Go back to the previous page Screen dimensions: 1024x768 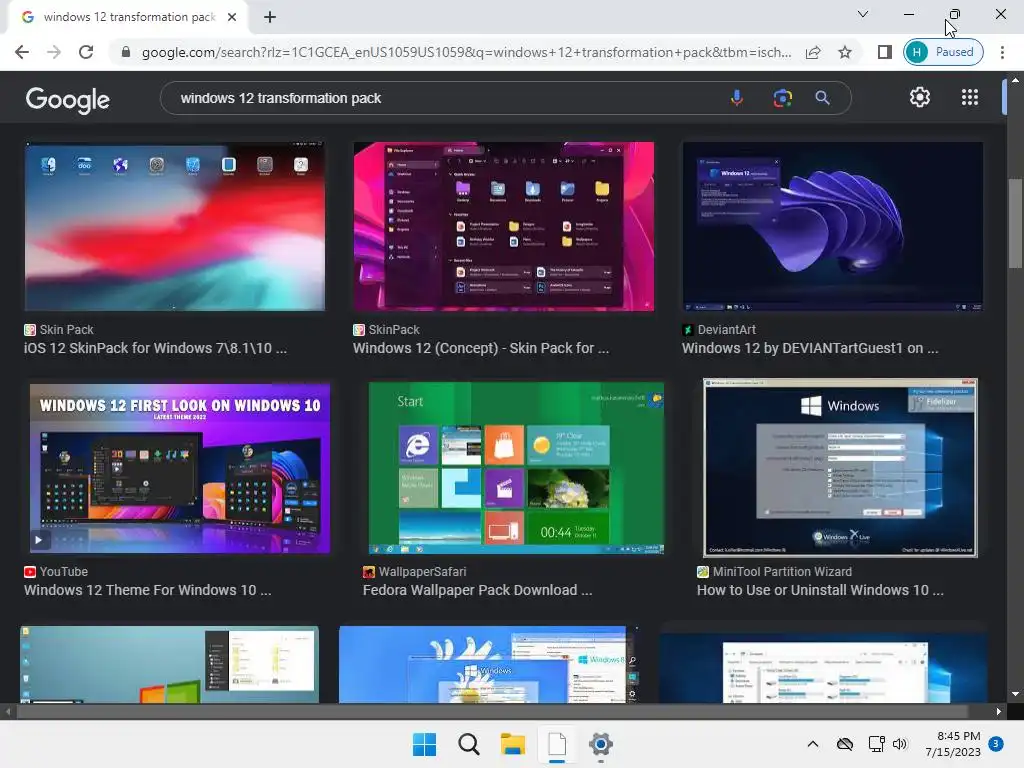(22, 52)
